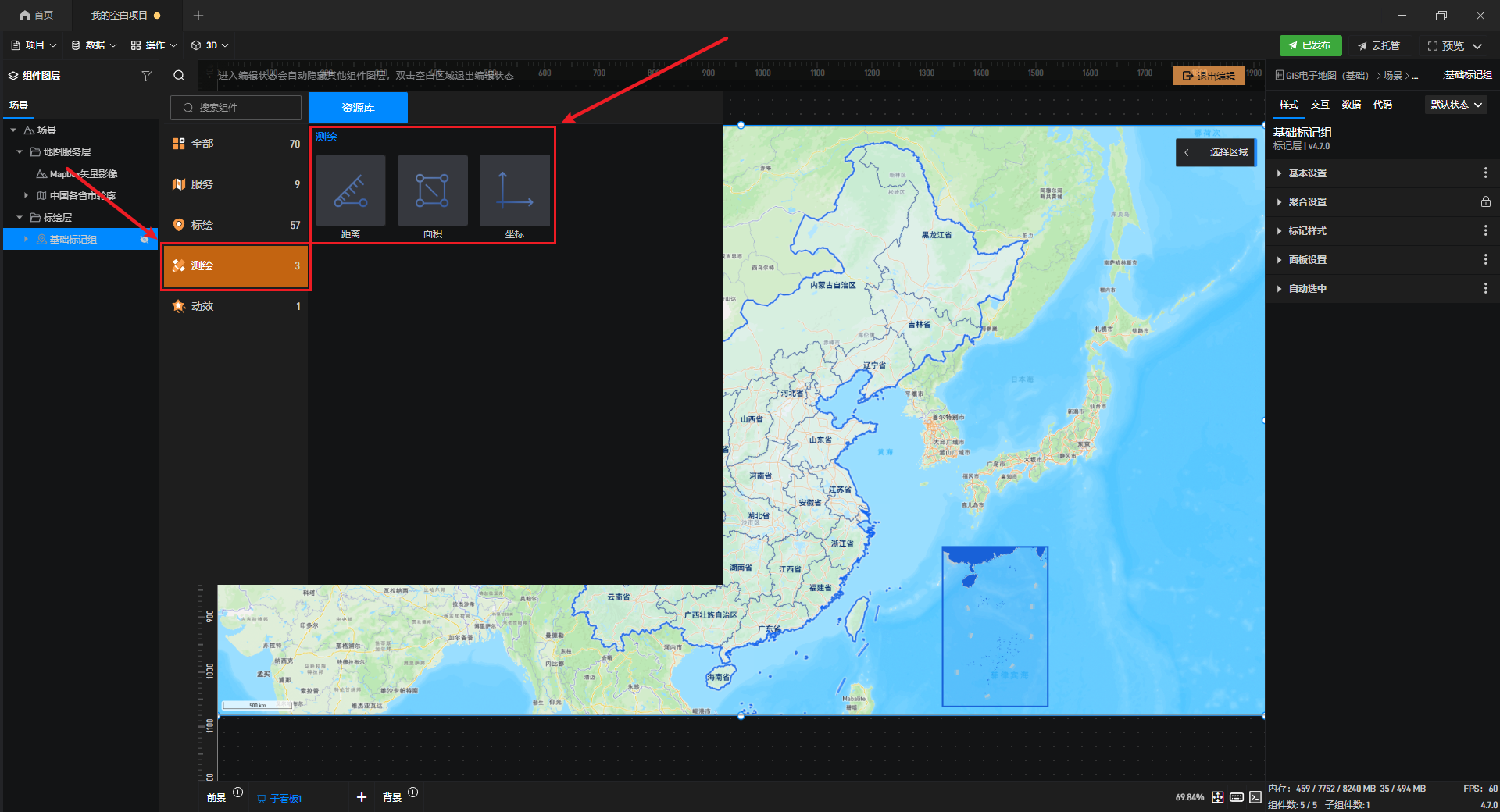Select the 距离 distance measurement tool
Screen dimensions: 1500x812
350,191
